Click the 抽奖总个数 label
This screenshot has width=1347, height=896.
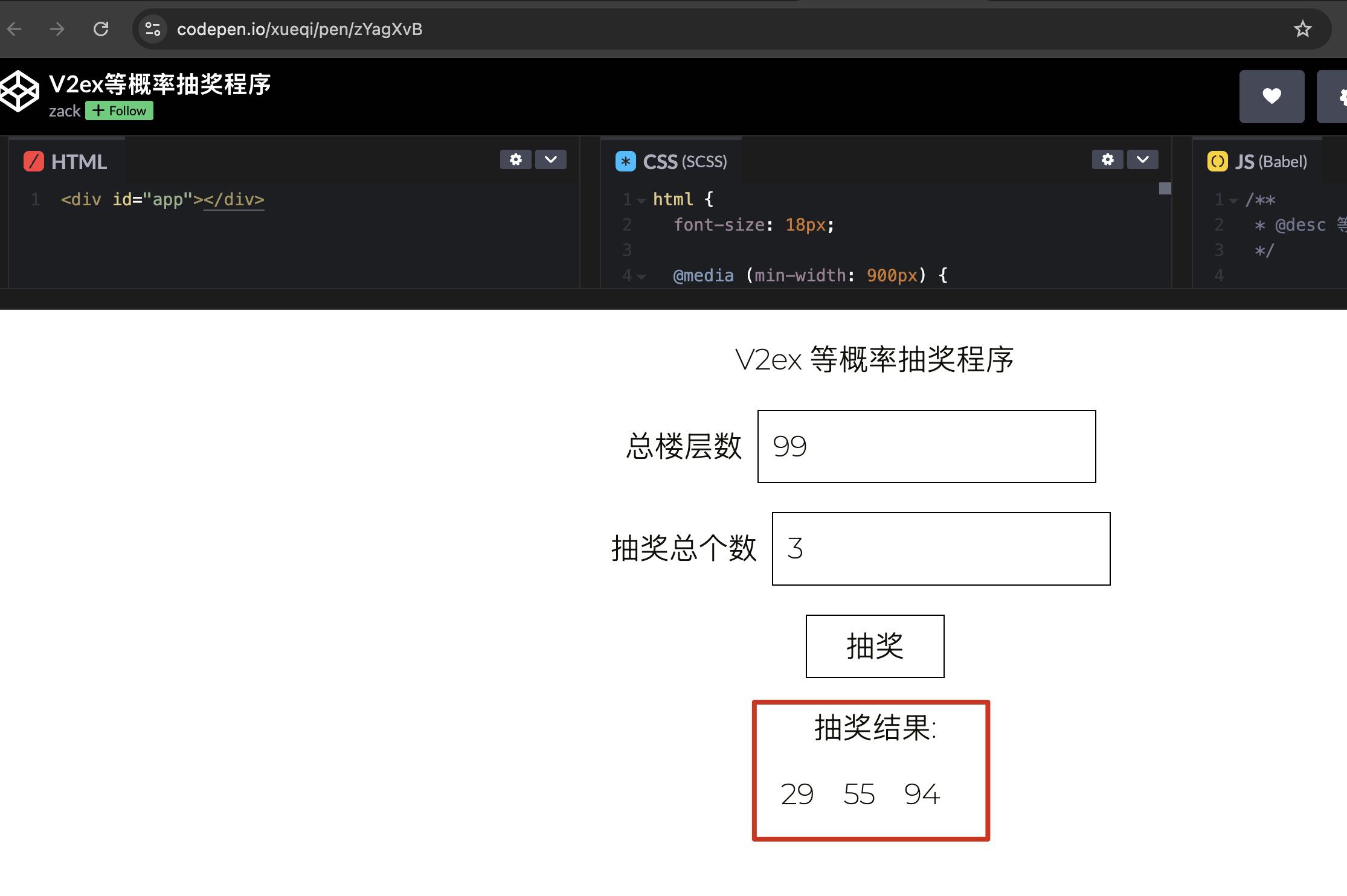(684, 549)
